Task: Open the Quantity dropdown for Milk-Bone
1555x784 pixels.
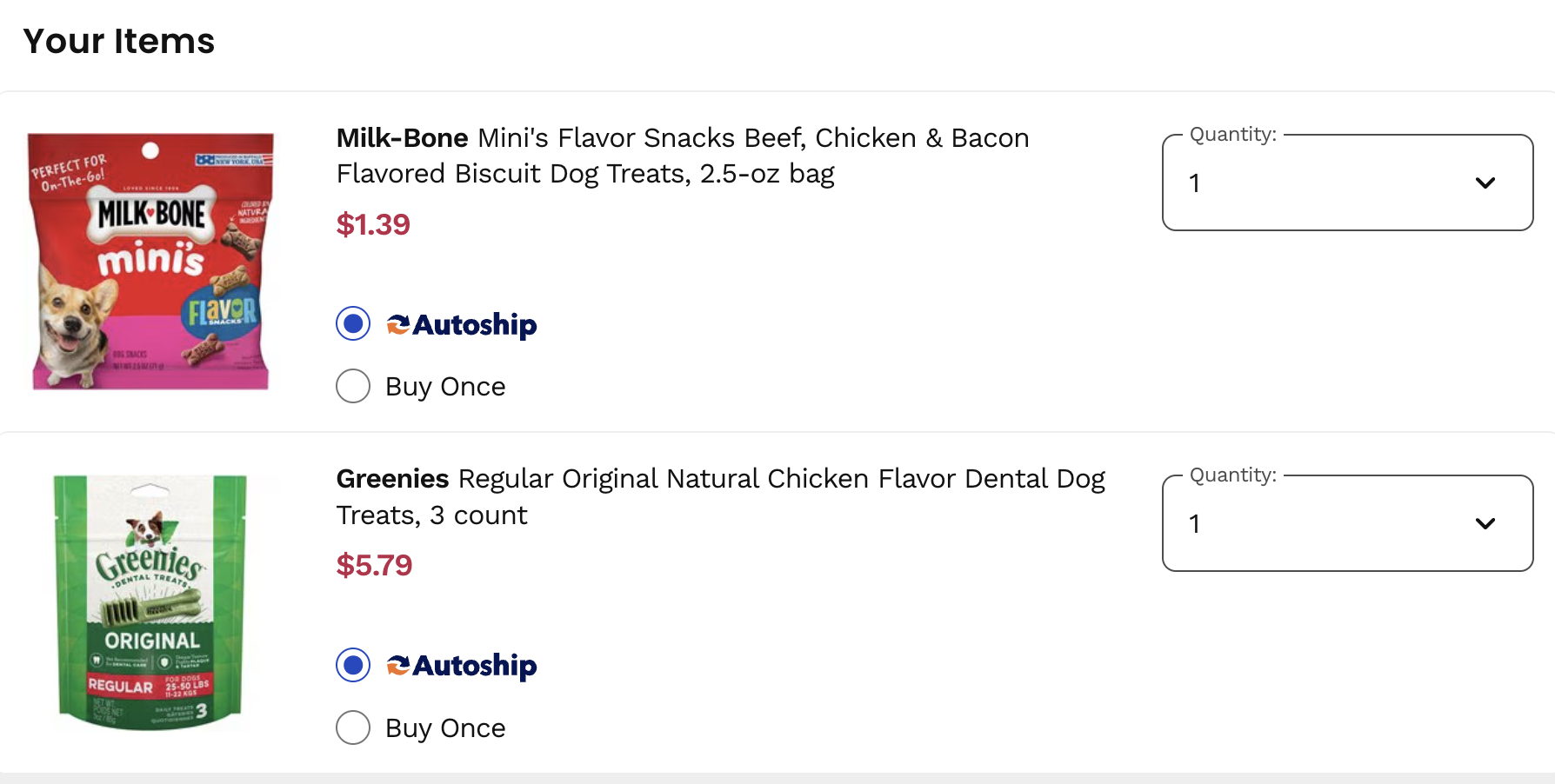Action: [x=1347, y=183]
